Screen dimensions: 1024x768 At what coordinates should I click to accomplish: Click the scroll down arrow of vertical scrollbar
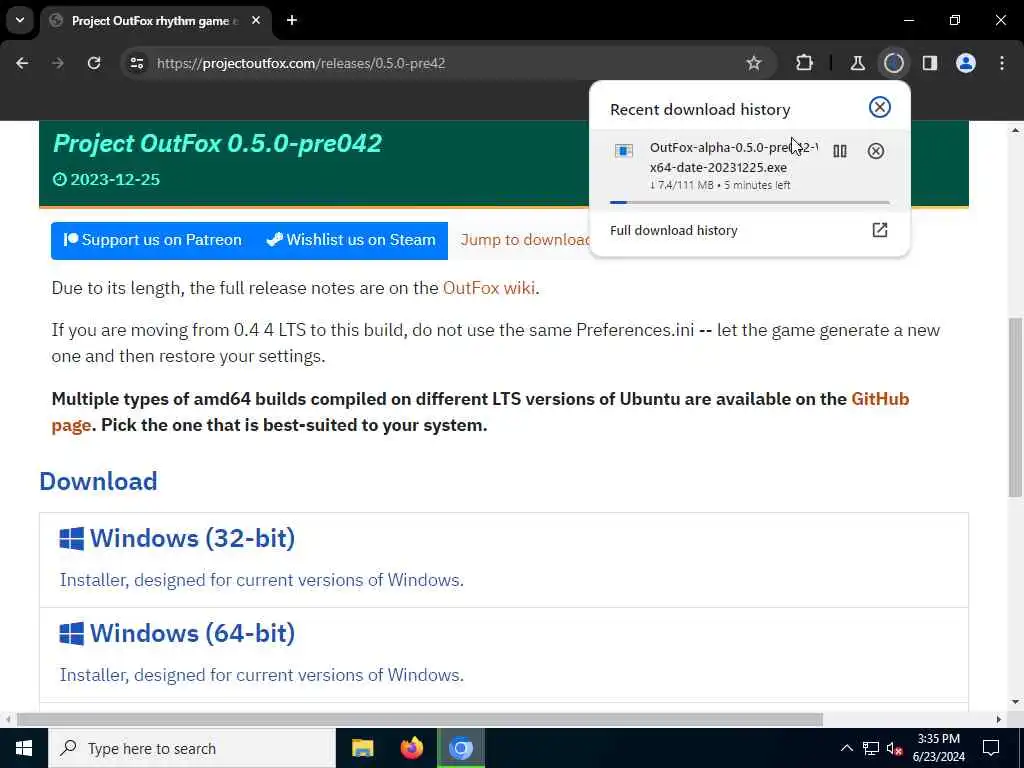1015,702
